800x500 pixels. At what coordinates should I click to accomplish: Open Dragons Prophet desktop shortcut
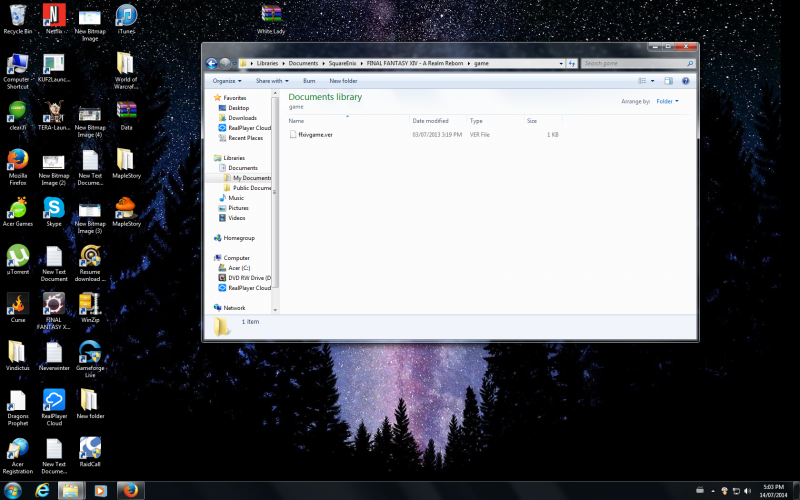click(x=17, y=407)
